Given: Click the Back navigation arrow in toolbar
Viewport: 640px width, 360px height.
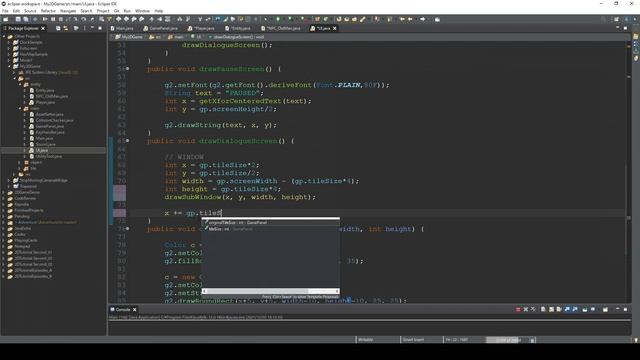Looking at the screenshot, I should pos(410,19).
